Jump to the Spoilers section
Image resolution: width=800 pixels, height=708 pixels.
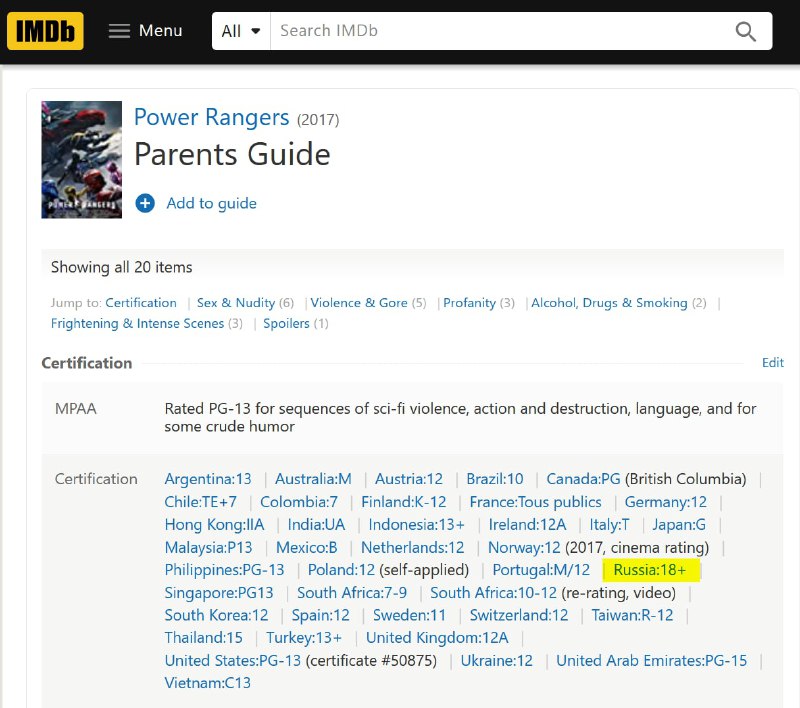pos(286,323)
